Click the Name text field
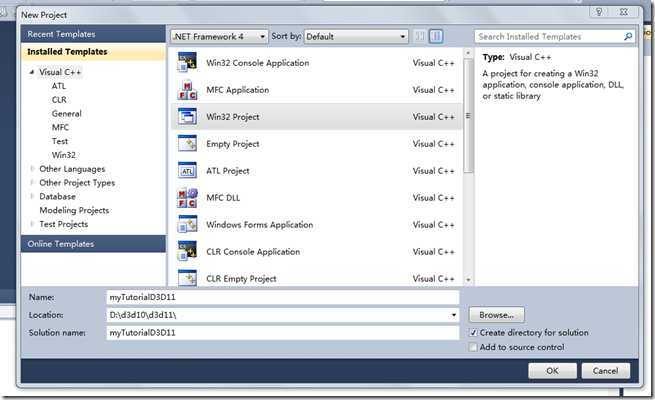Screen dimensions: 655x400 [283, 297]
